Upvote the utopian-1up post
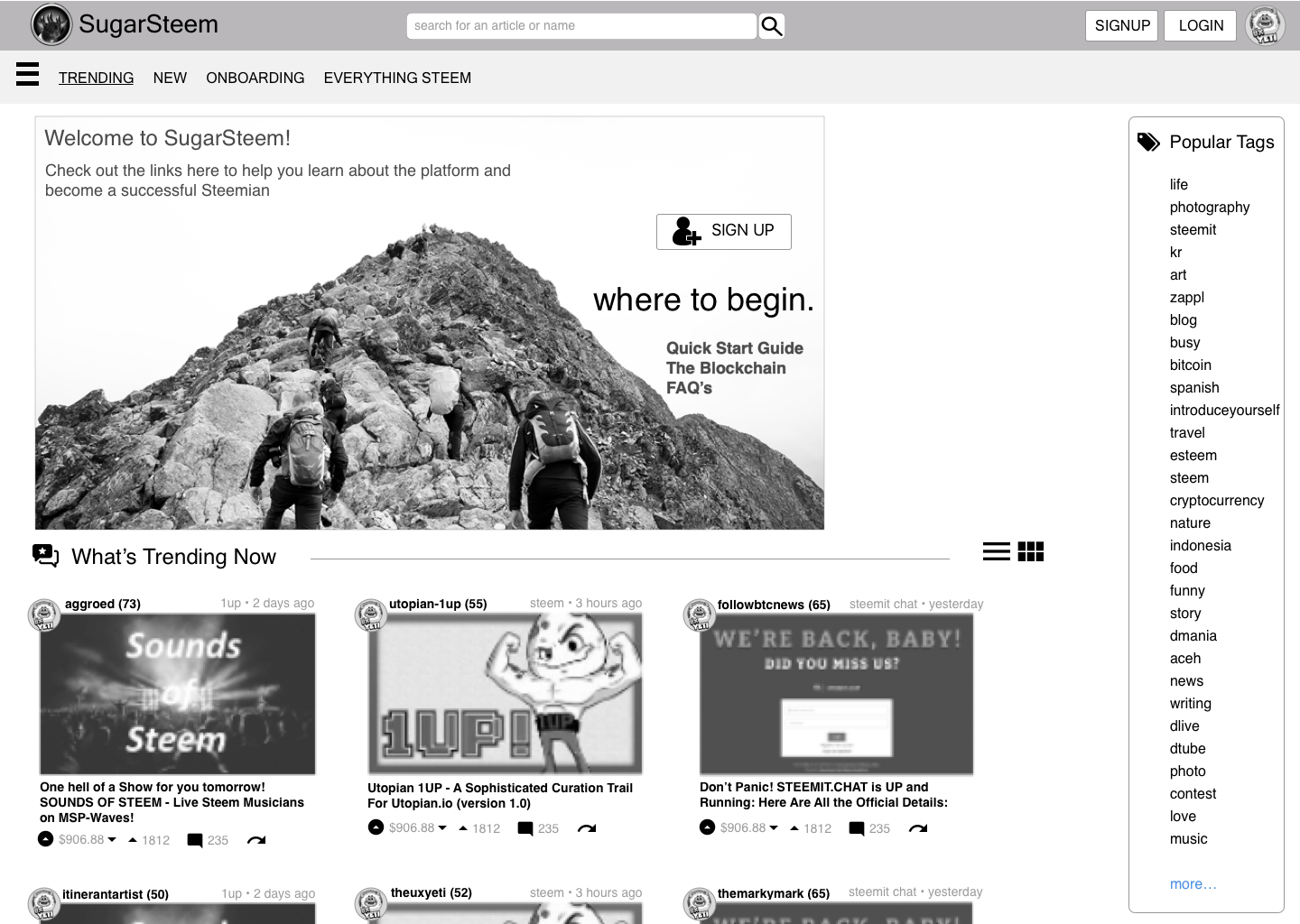The height and width of the screenshot is (924, 1300). pyautogui.click(x=376, y=827)
